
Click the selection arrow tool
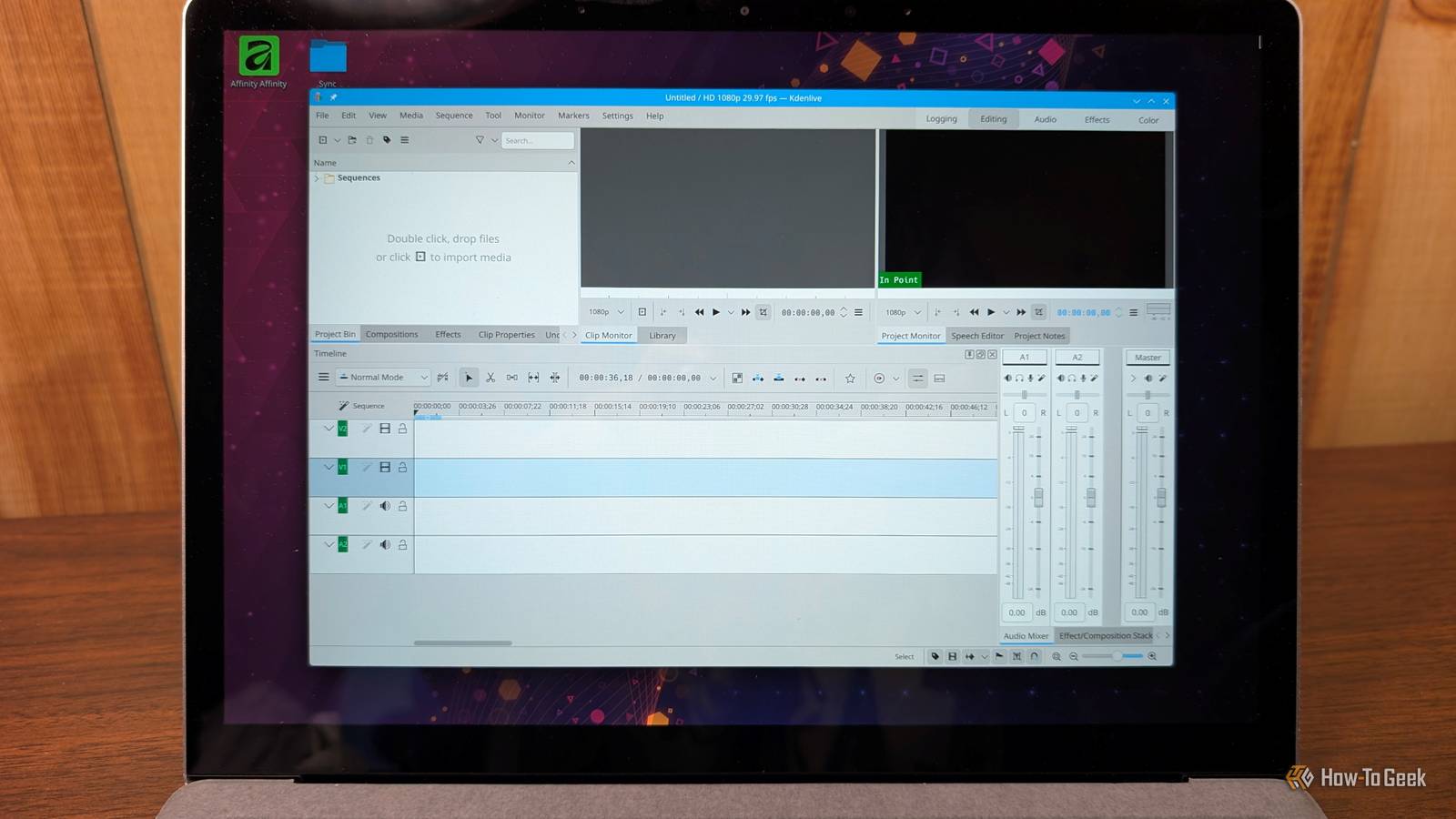[469, 378]
